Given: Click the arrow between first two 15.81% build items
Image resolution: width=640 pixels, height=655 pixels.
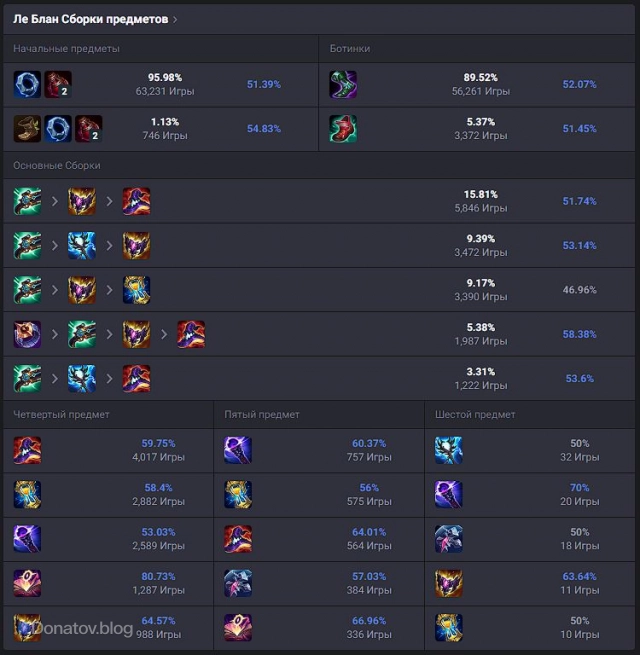Looking at the screenshot, I should point(55,201).
